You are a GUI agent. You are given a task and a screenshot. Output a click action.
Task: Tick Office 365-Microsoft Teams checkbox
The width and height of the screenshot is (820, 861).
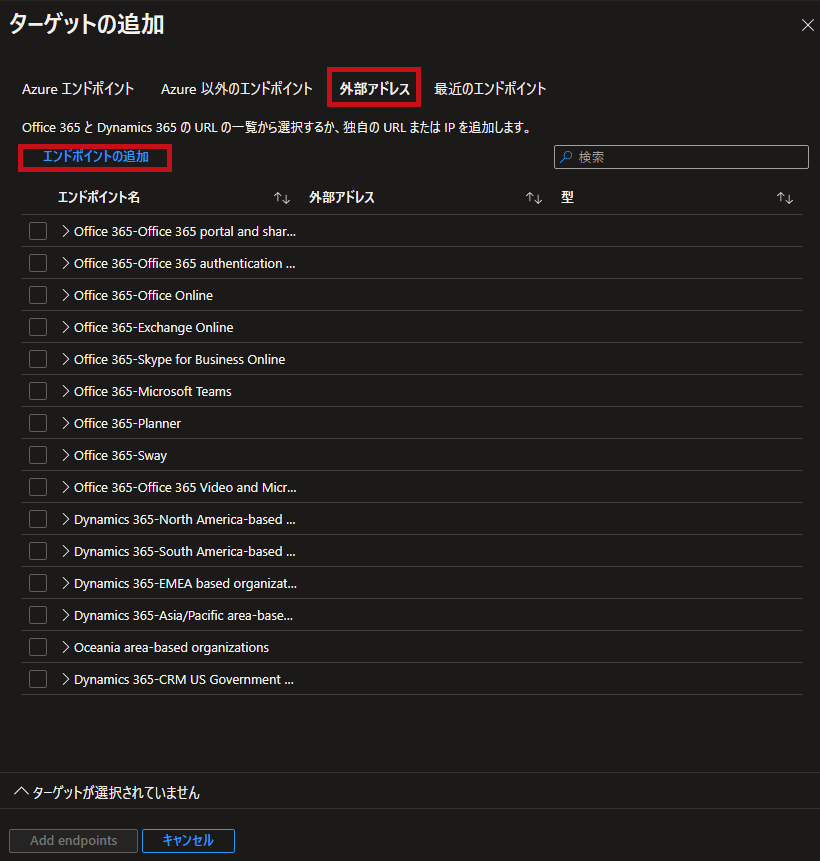(x=38, y=391)
